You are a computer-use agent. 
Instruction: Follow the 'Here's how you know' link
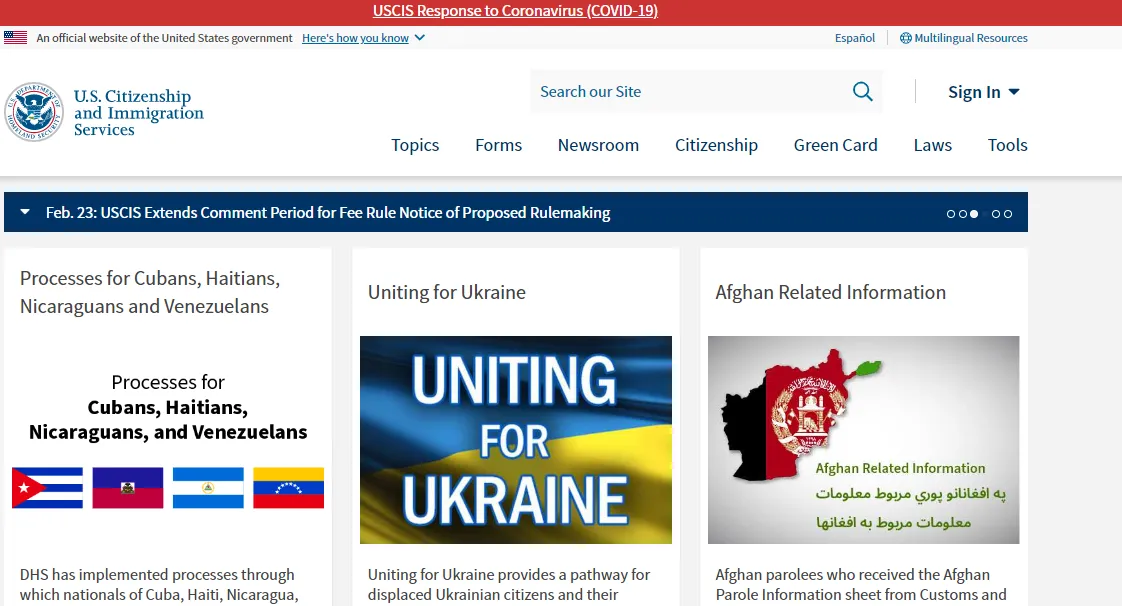coord(356,38)
